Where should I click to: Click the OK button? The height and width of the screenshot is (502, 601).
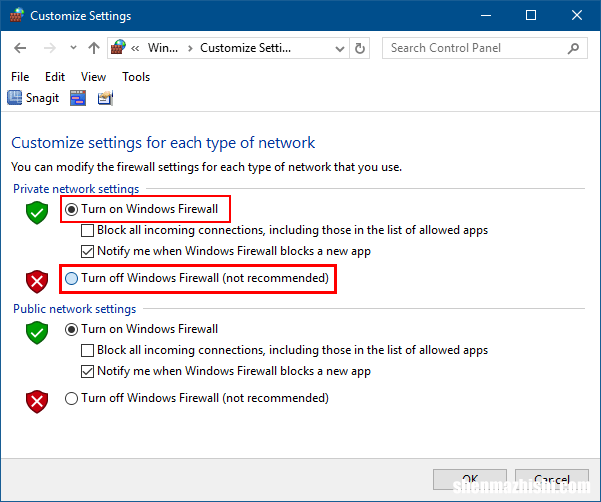point(470,479)
